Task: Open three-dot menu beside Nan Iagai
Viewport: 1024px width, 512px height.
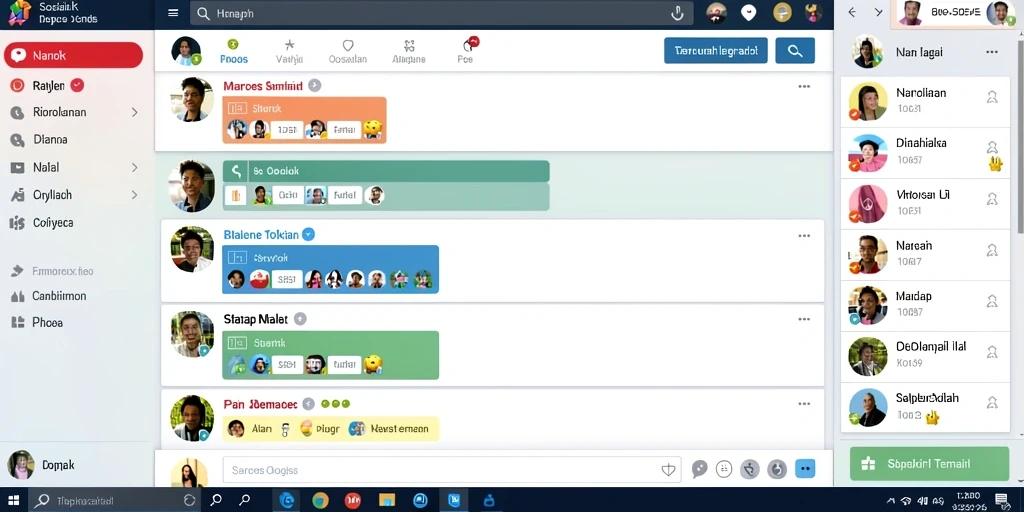Action: coord(991,52)
